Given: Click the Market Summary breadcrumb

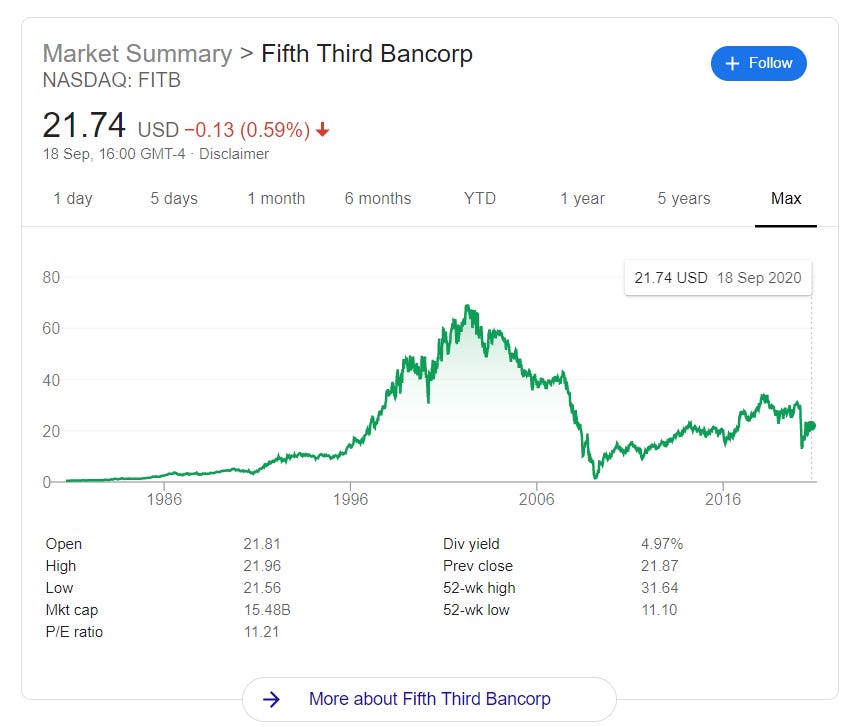Looking at the screenshot, I should (x=136, y=53).
